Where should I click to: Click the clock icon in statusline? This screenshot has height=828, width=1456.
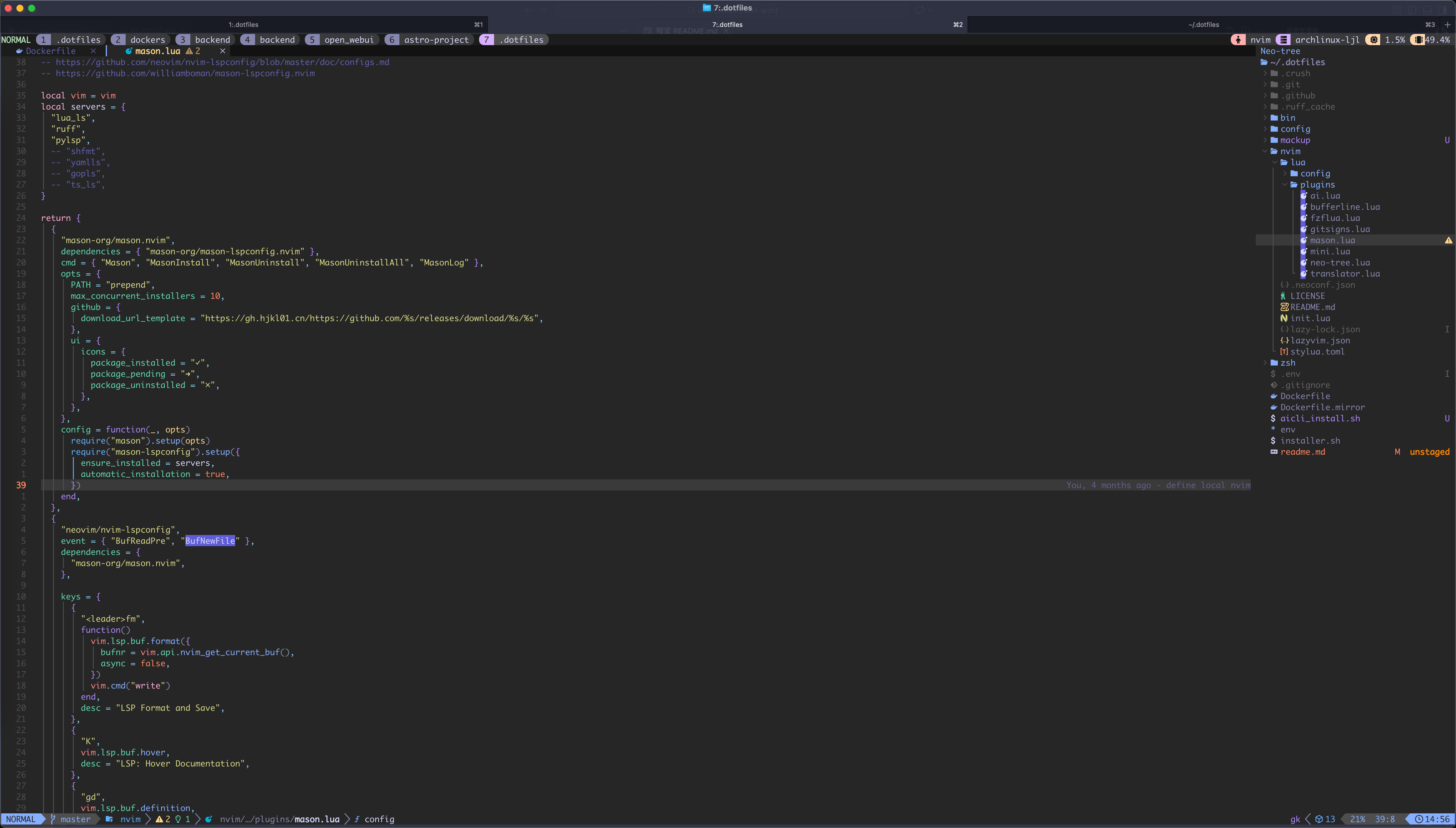(1419, 820)
